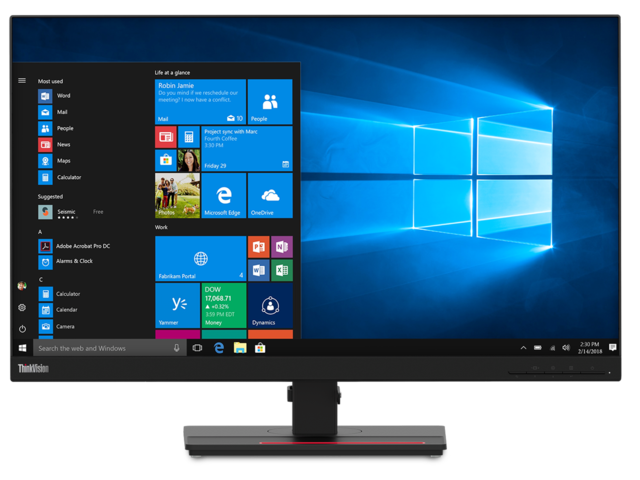The height and width of the screenshot is (480, 640).
Task: Click the Power button in Start menu
Action: tap(22, 329)
